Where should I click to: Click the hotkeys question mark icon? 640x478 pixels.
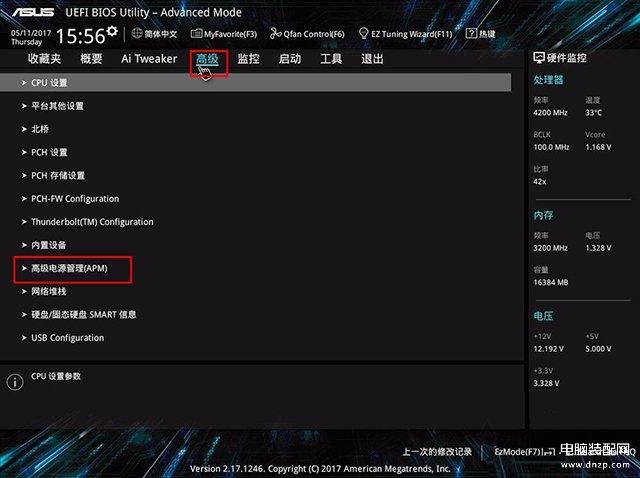click(x=471, y=33)
